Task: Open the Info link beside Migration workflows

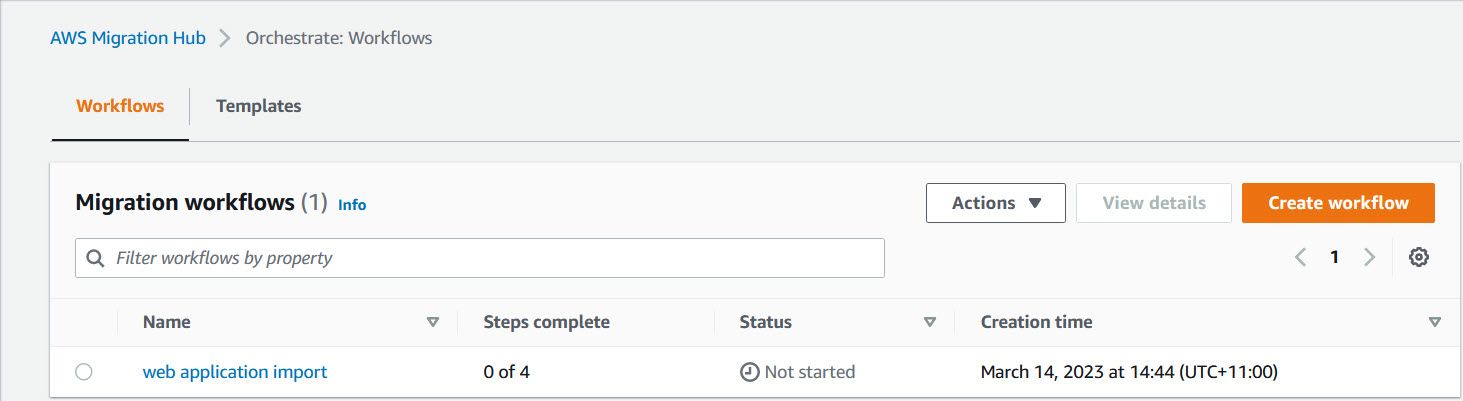Action: tap(352, 205)
